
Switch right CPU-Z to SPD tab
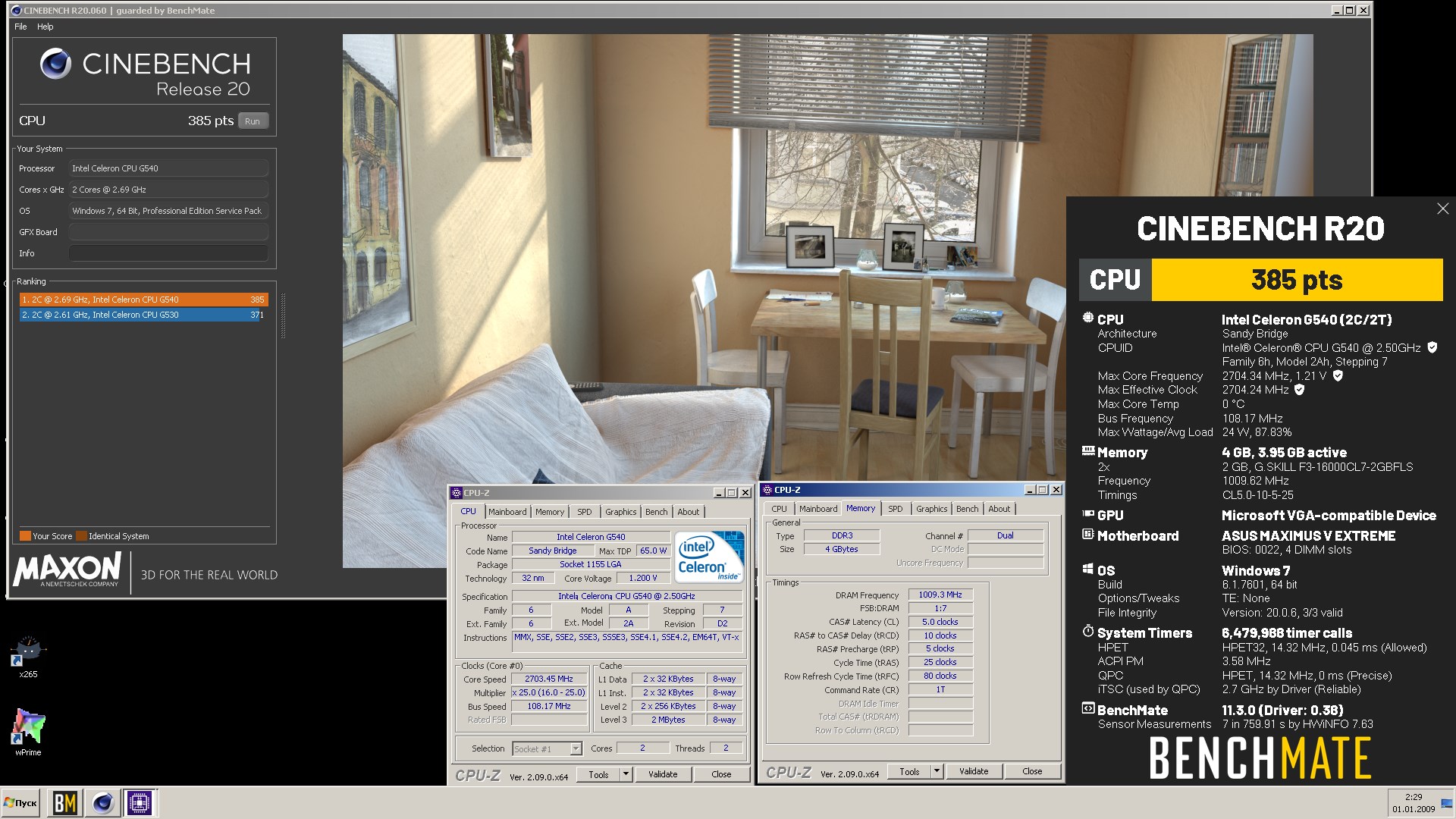[895, 509]
